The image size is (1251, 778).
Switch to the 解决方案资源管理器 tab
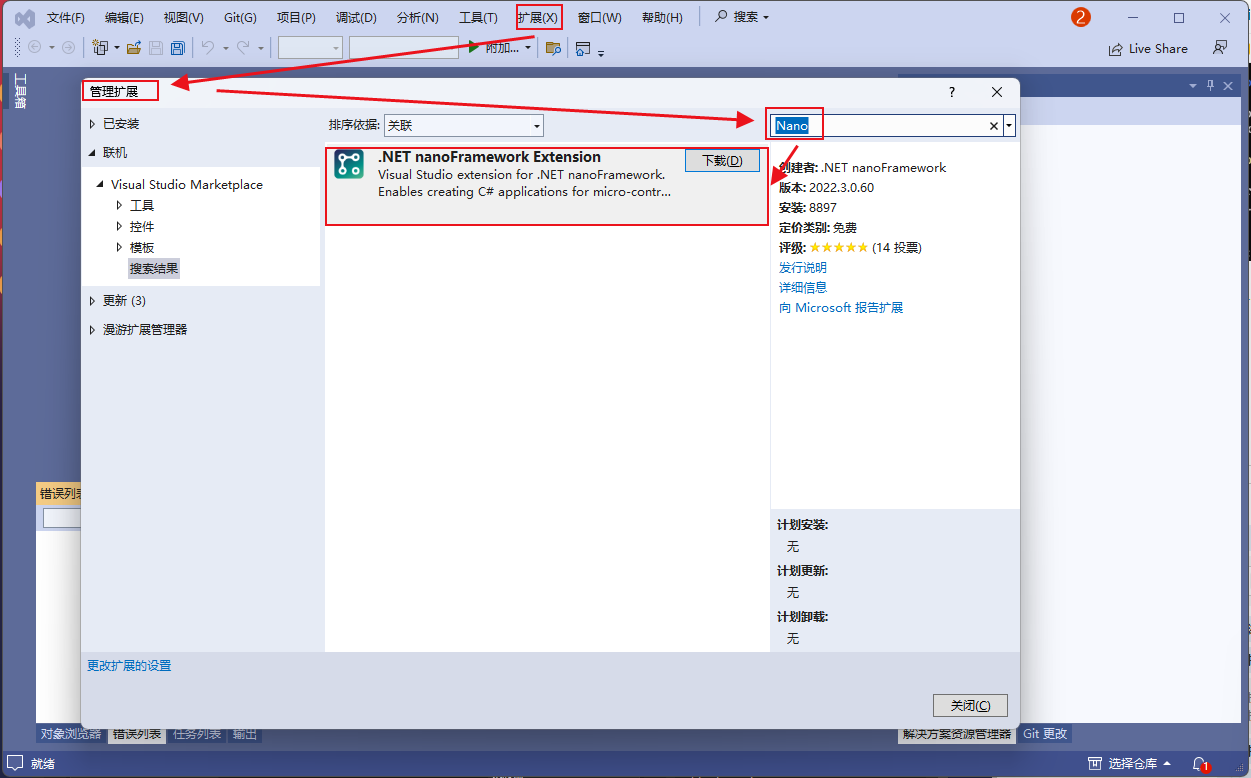tap(957, 734)
